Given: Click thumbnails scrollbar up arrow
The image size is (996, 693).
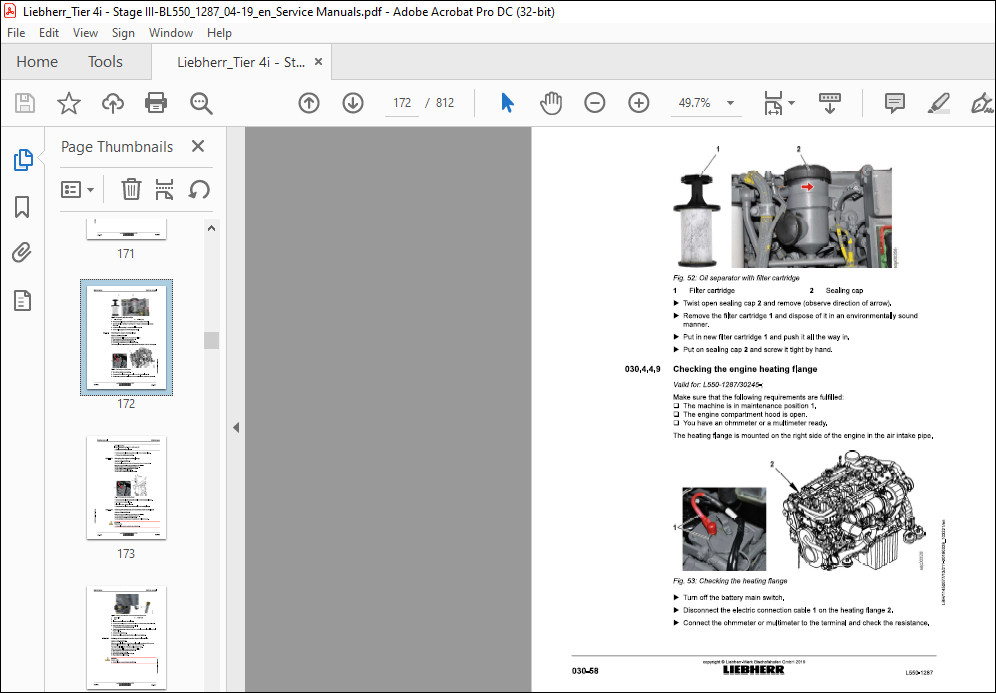Looking at the screenshot, I should point(212,228).
